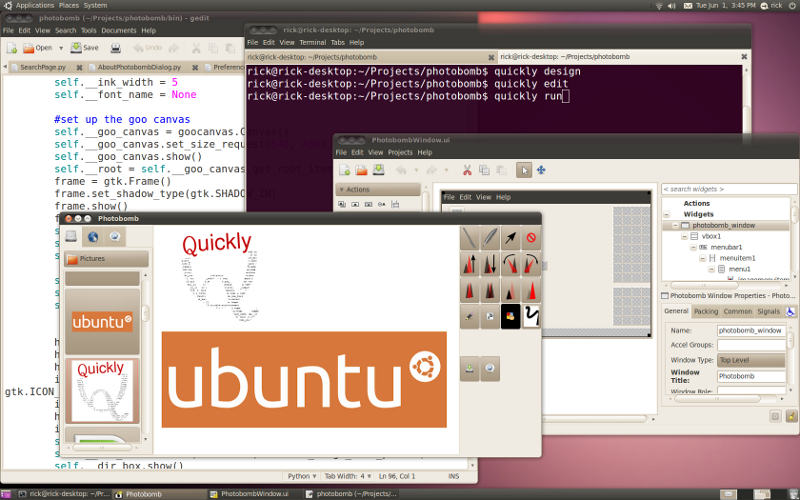
Task: Click the print icon in gedit toolbar
Action: pos(116,48)
